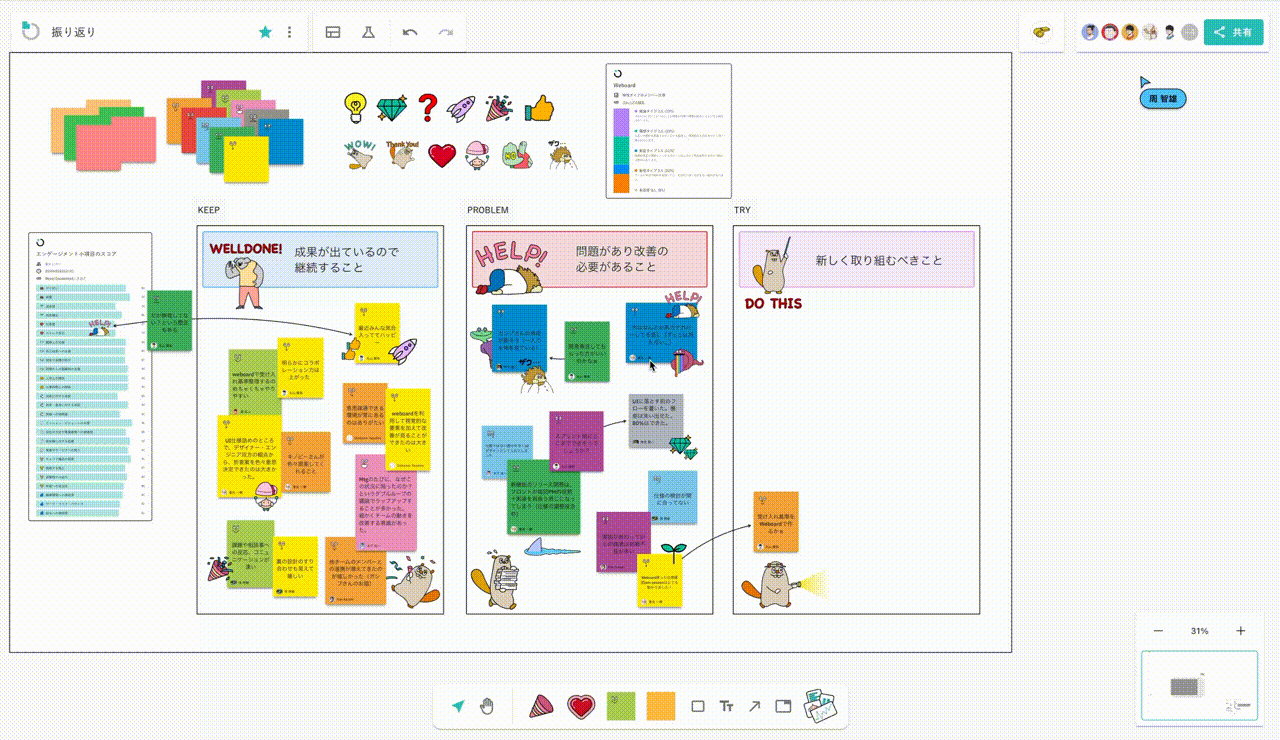
Task: Select the cursor pointer tool in bottom toolbar
Action: [458, 706]
